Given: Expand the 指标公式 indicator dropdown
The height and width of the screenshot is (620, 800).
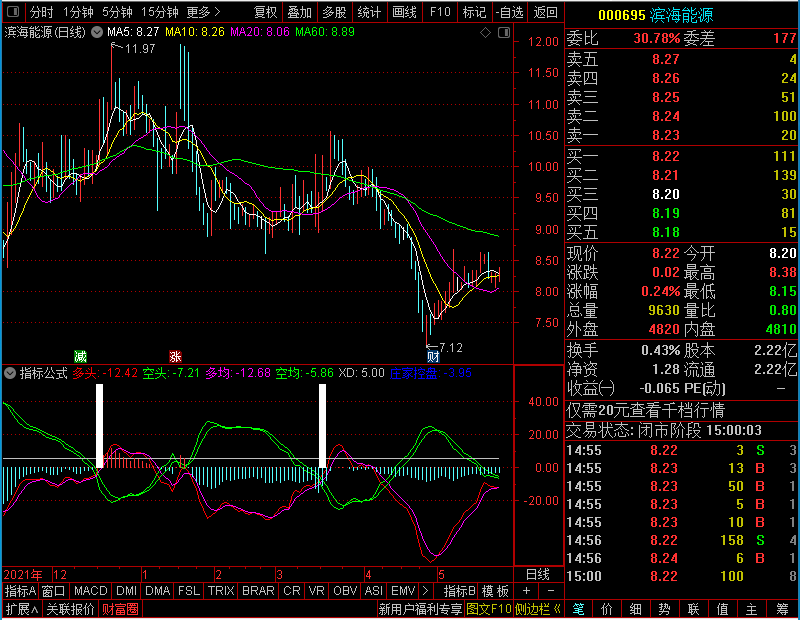Looking at the screenshot, I should (x=10, y=373).
